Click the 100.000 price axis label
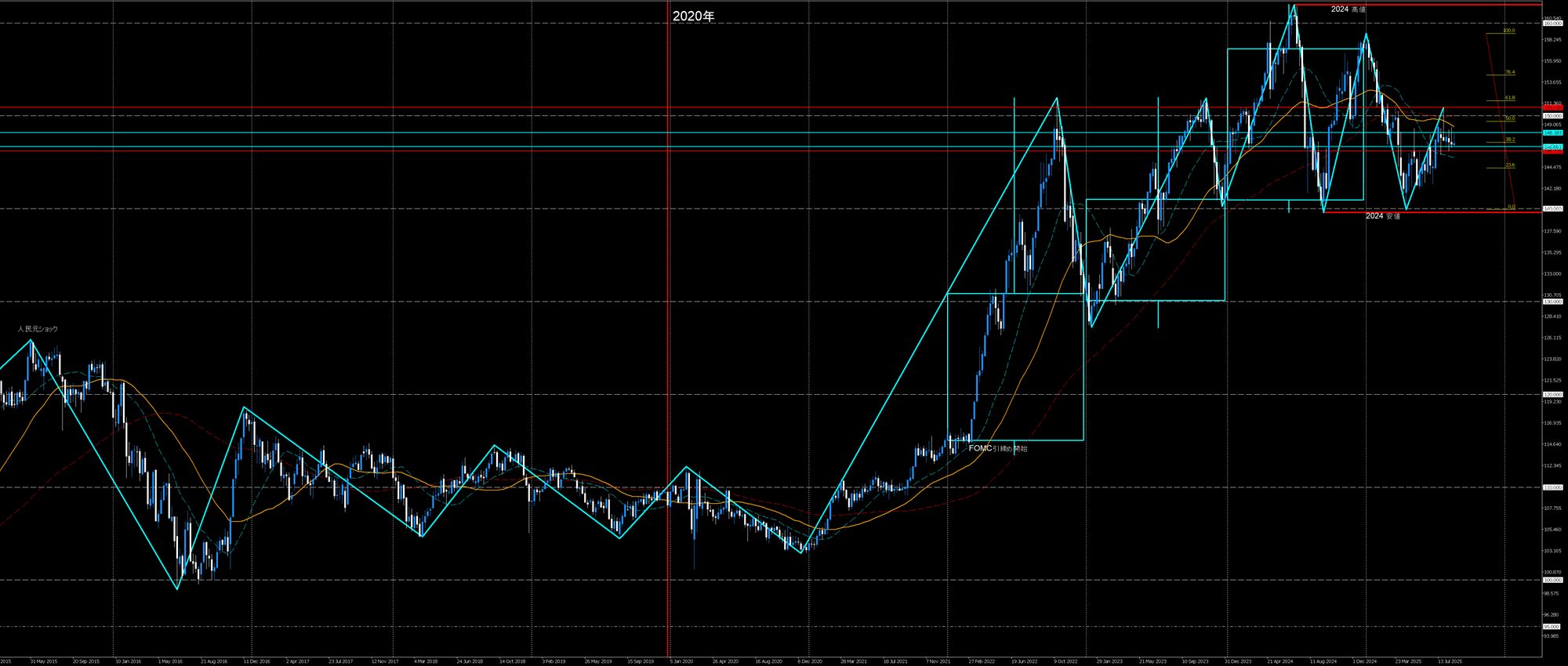 (1552, 581)
